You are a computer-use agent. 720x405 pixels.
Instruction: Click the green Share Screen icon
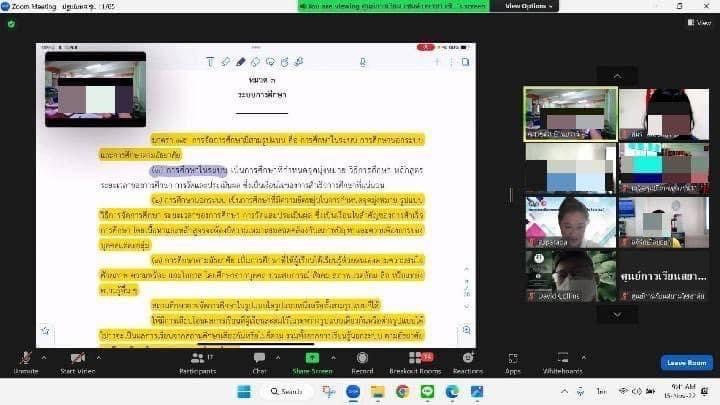tap(311, 359)
